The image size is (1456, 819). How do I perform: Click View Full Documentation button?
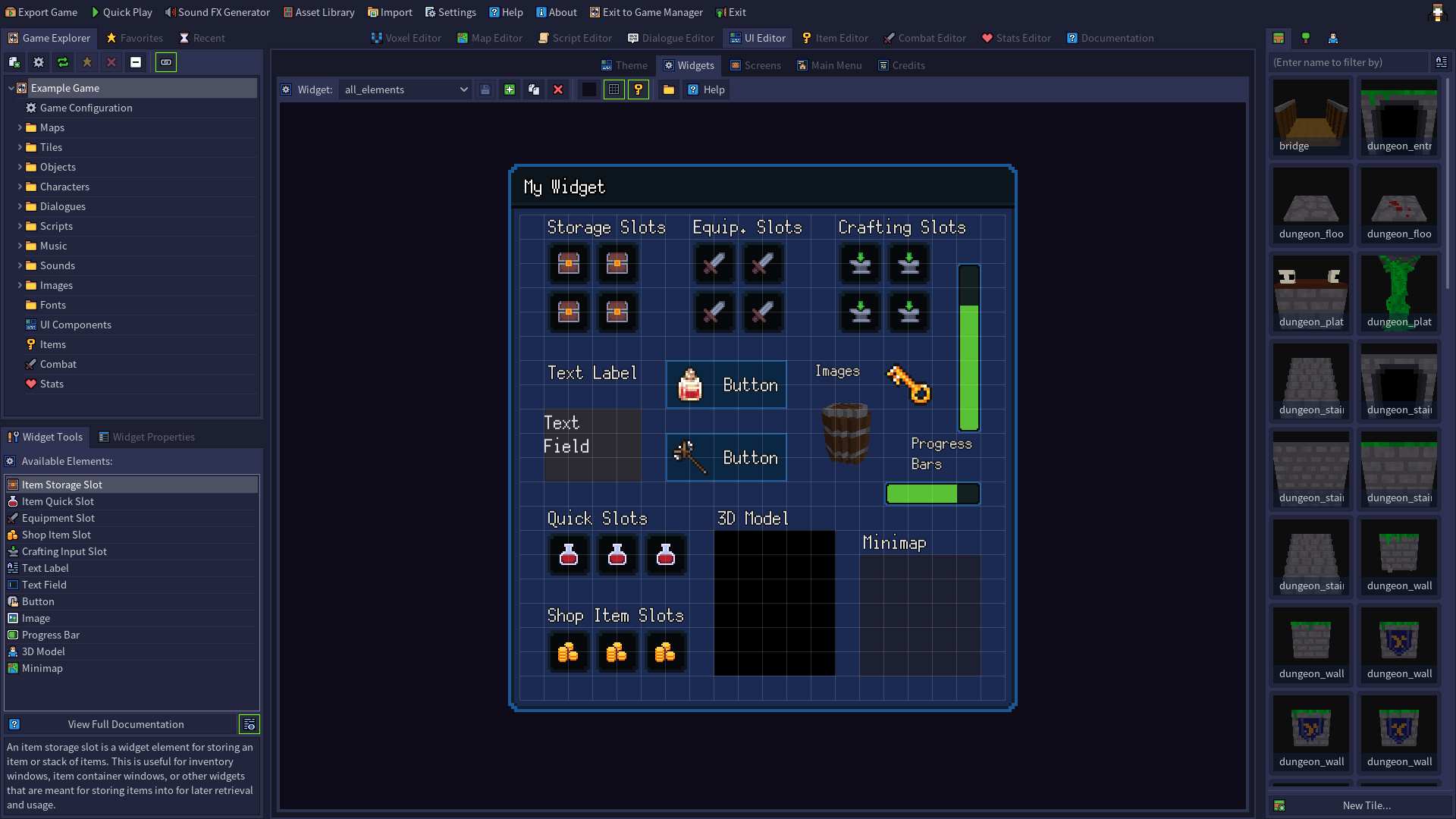point(121,724)
